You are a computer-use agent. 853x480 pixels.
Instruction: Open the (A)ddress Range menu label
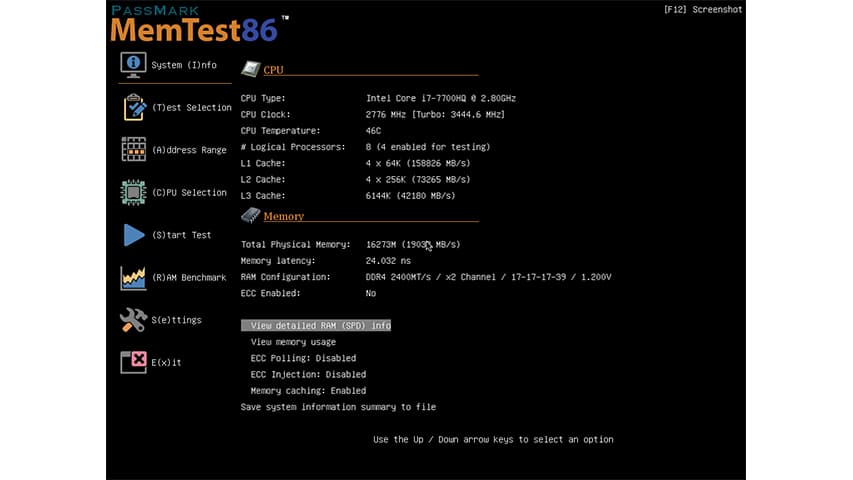pyautogui.click(x=189, y=150)
